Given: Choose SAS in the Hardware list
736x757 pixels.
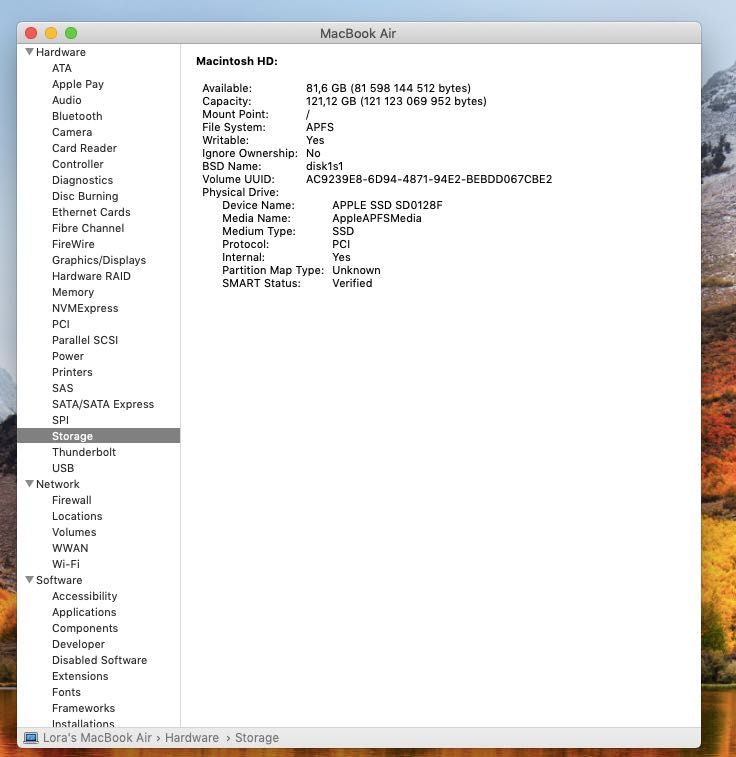Looking at the screenshot, I should pos(63,388).
